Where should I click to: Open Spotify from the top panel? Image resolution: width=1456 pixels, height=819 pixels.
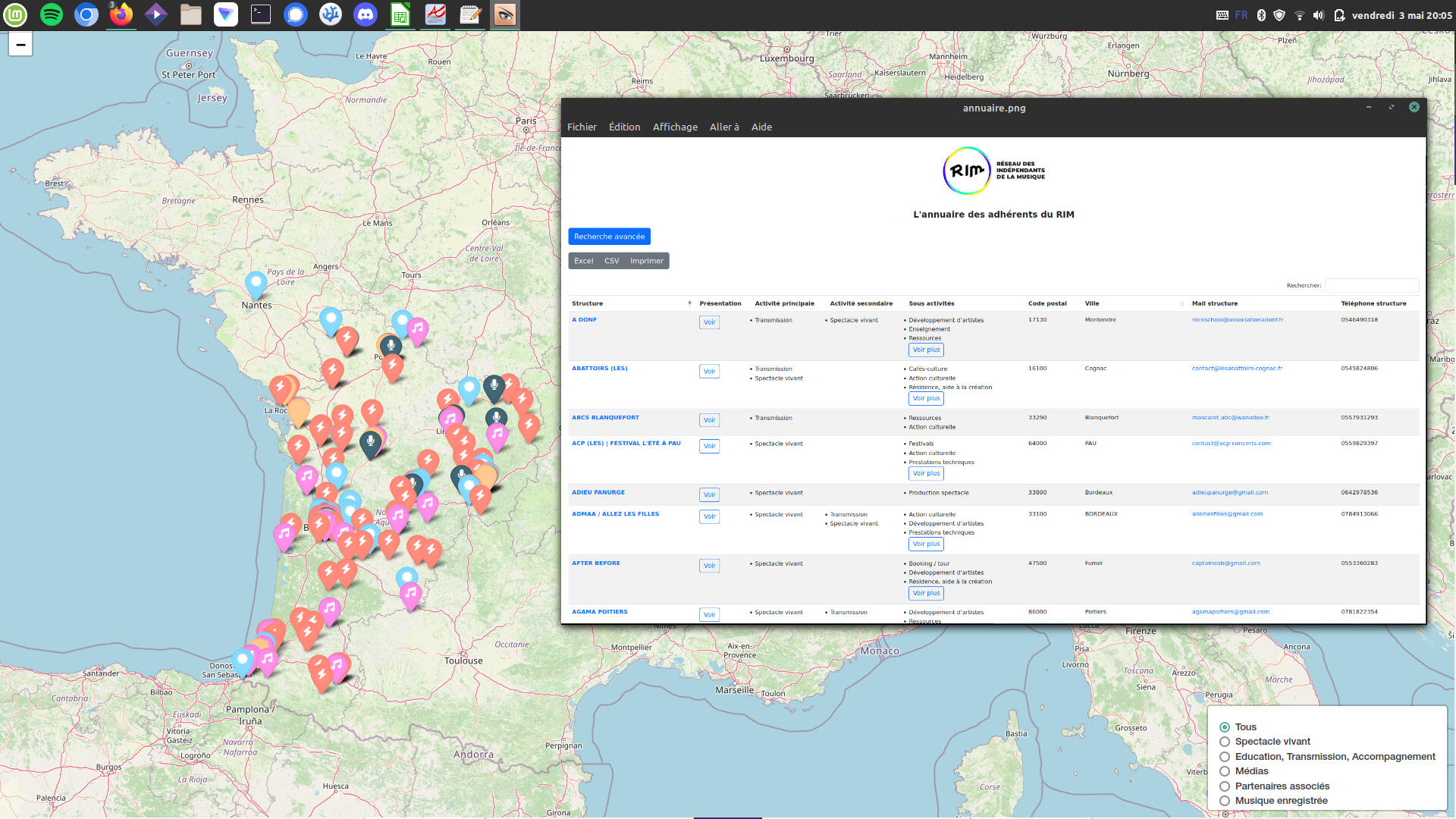(x=51, y=14)
